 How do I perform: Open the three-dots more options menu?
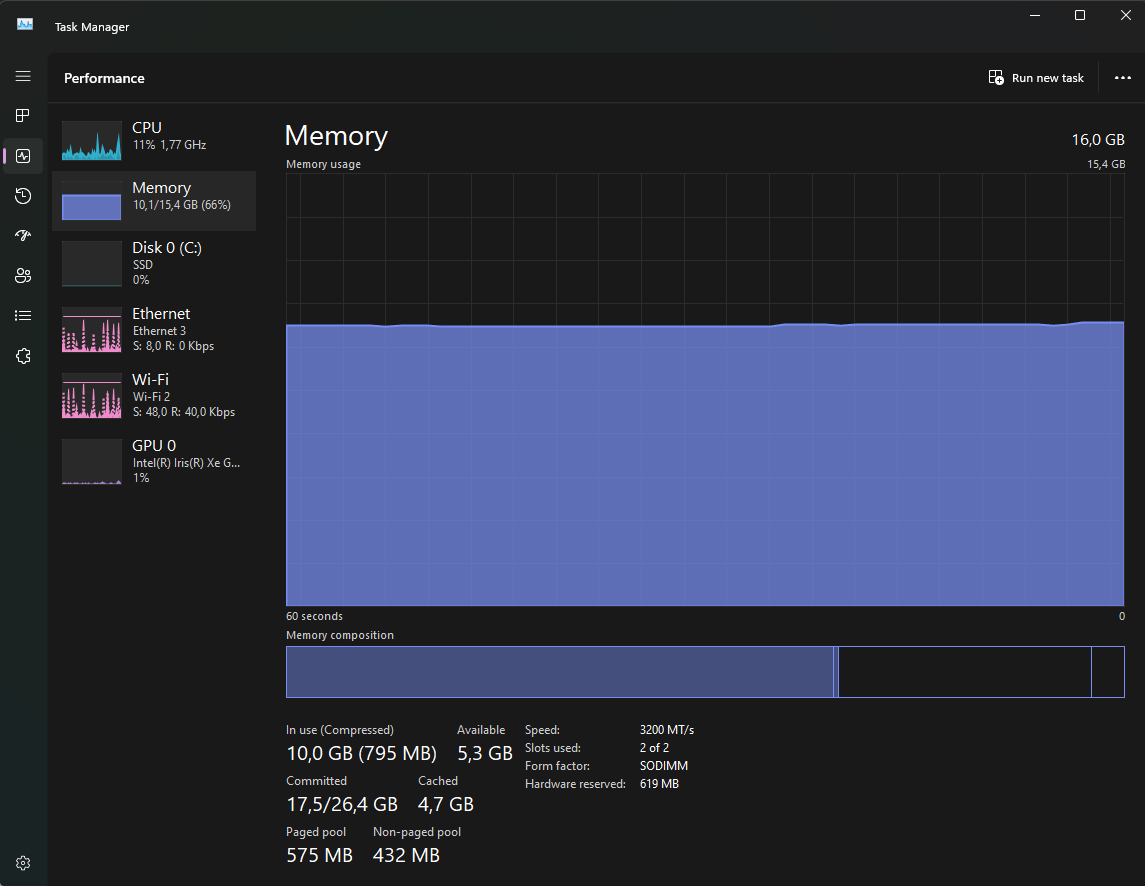point(1122,77)
